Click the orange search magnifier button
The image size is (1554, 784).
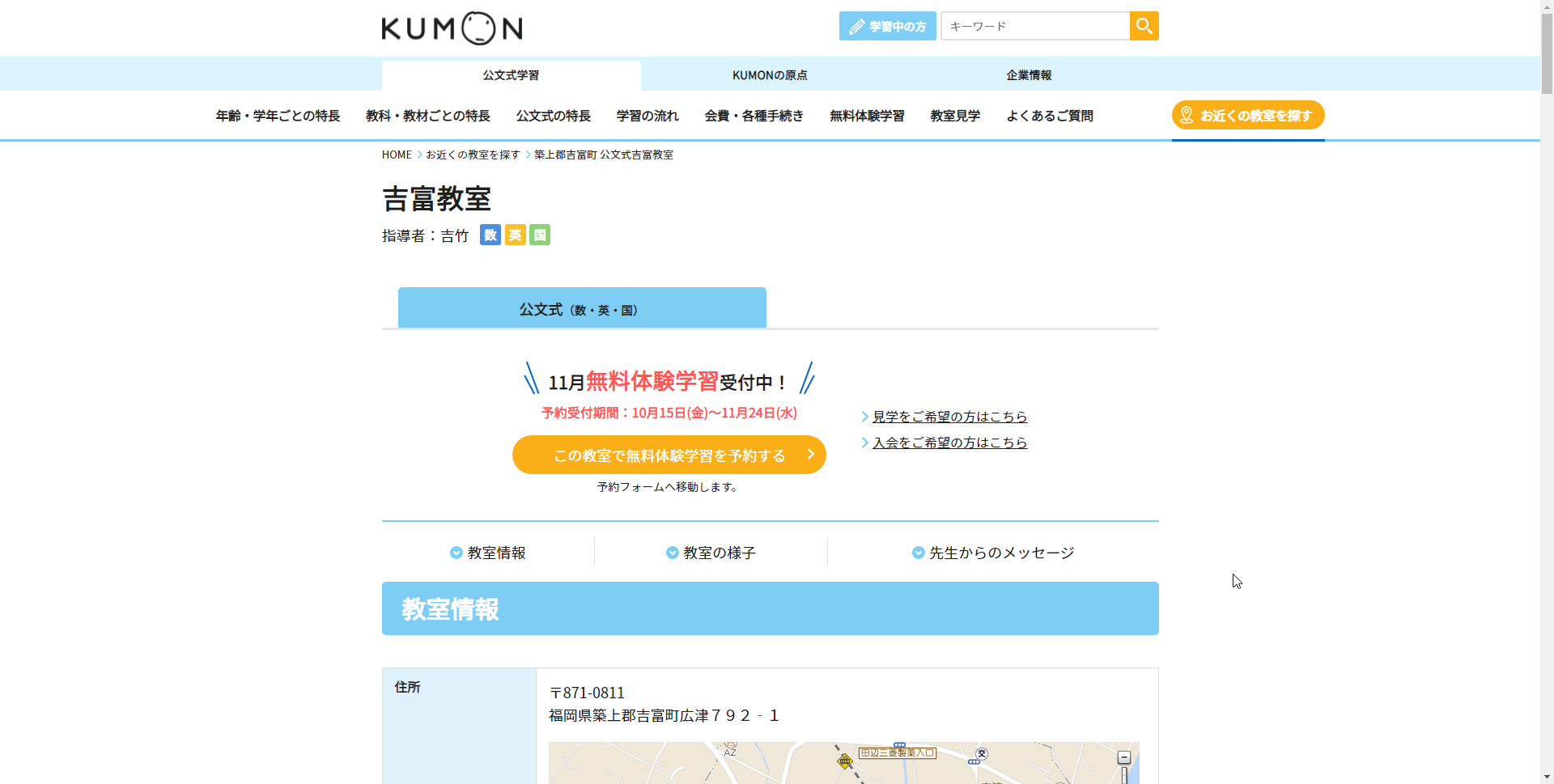click(1144, 26)
